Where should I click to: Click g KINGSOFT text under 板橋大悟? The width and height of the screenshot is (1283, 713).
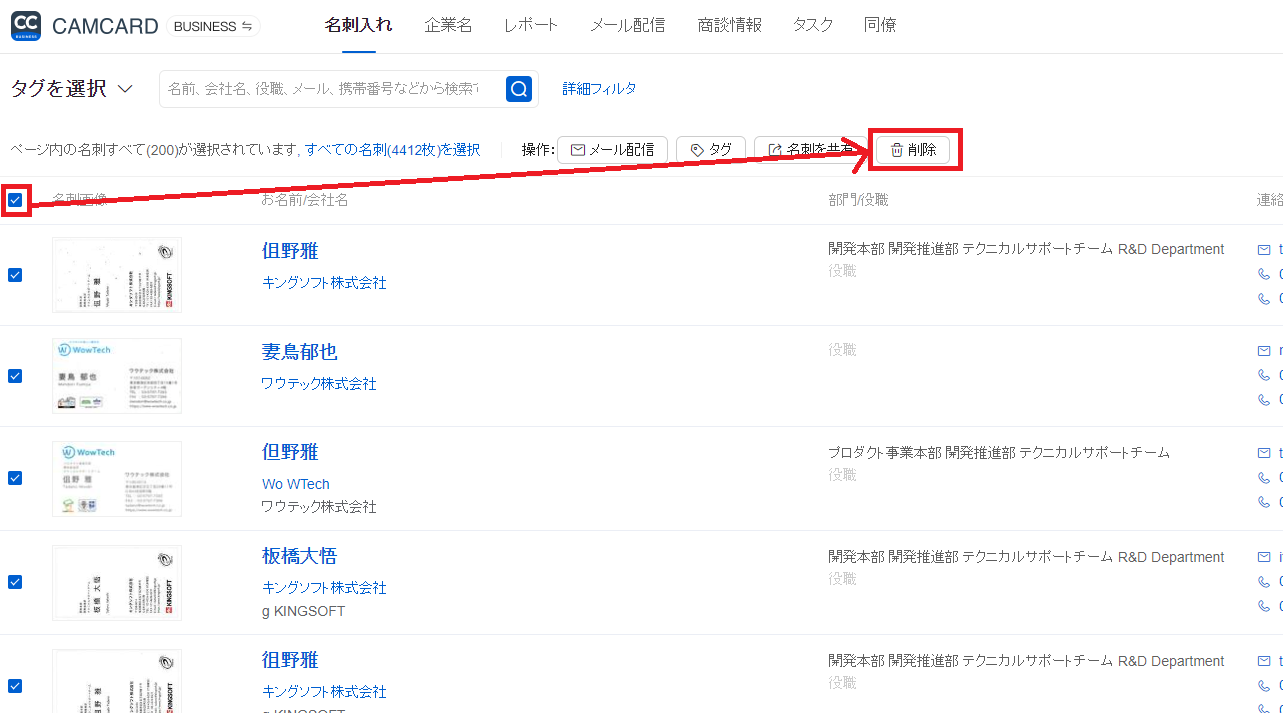[x=304, y=611]
